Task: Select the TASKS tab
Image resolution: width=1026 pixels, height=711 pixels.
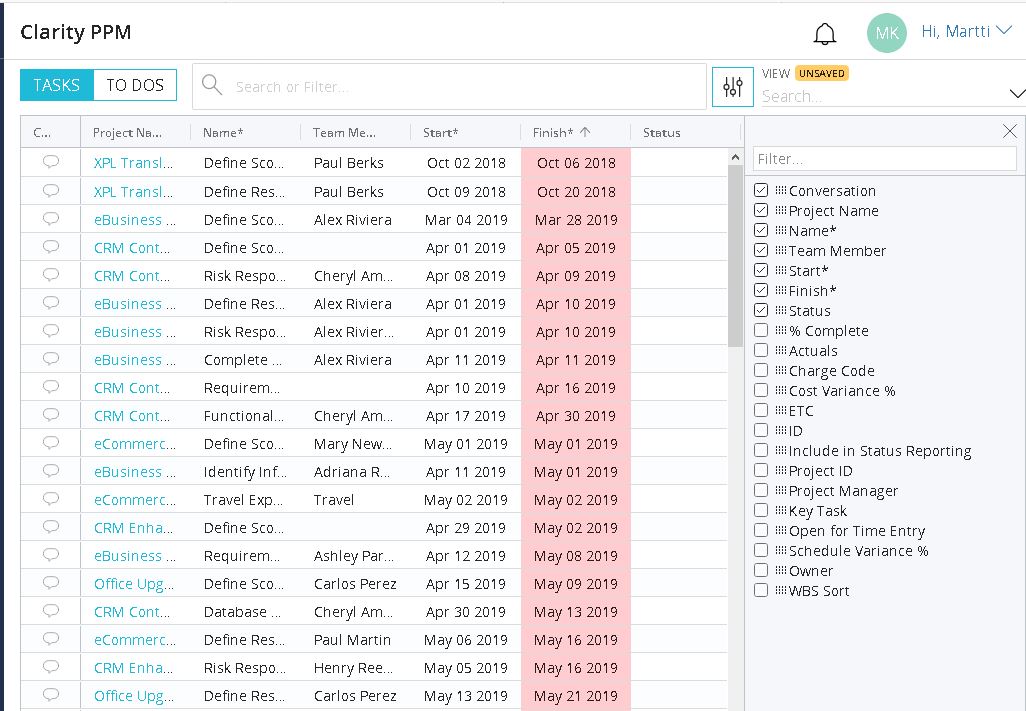Action: coord(56,85)
